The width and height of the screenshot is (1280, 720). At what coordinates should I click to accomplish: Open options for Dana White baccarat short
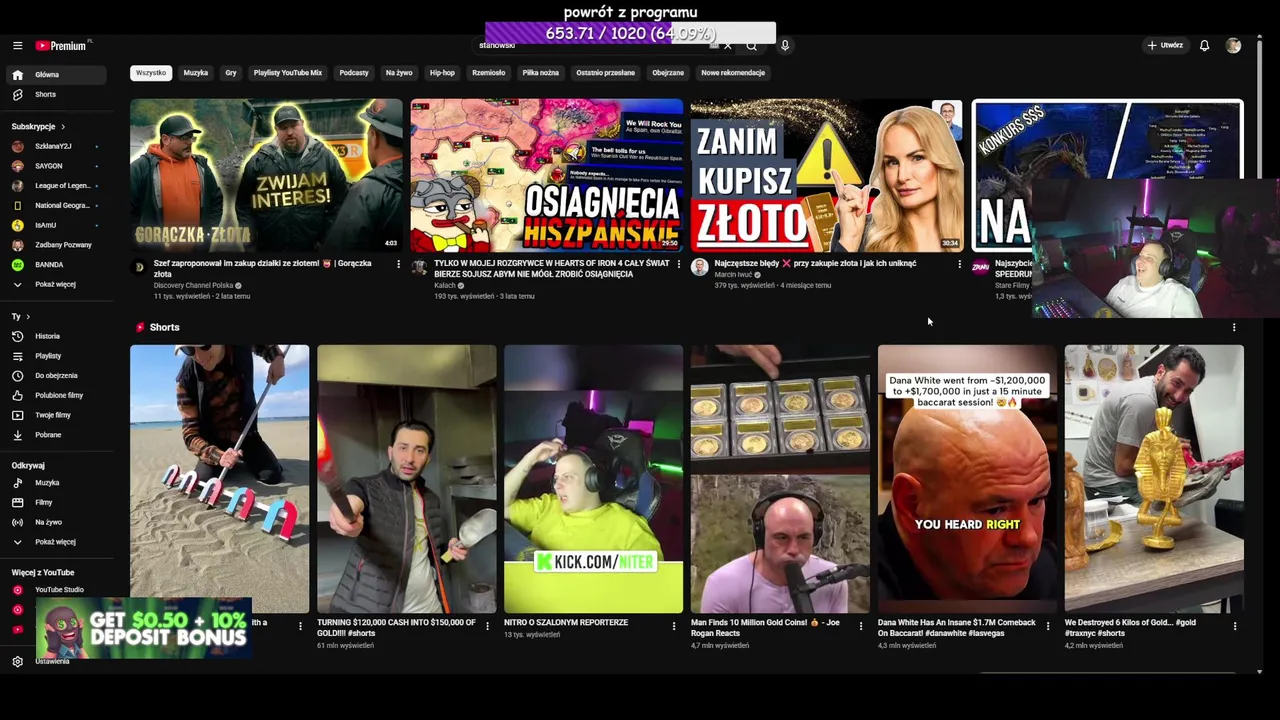tap(1048, 626)
